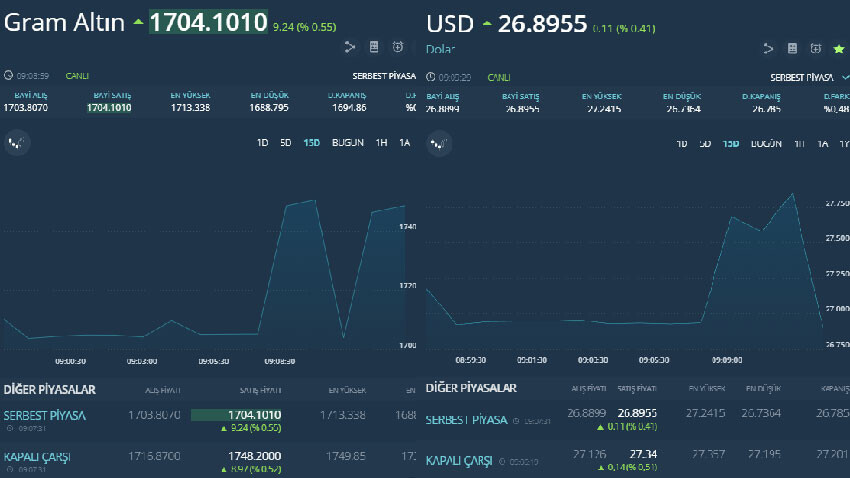Viewport: 850px width, 478px height.
Task: Switch Gram Altın chart to 1D tab
Action: pos(263,143)
